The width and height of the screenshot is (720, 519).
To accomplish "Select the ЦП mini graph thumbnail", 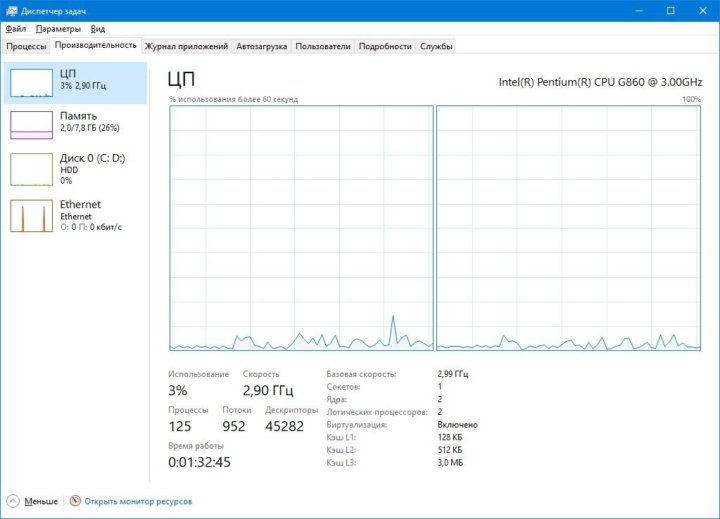I will click(31, 83).
